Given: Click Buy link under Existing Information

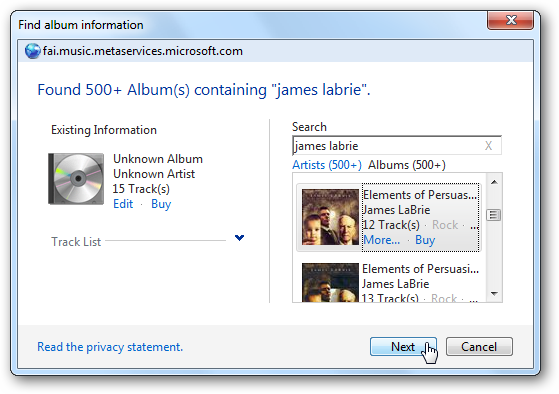Looking at the screenshot, I should pyautogui.click(x=161, y=204).
